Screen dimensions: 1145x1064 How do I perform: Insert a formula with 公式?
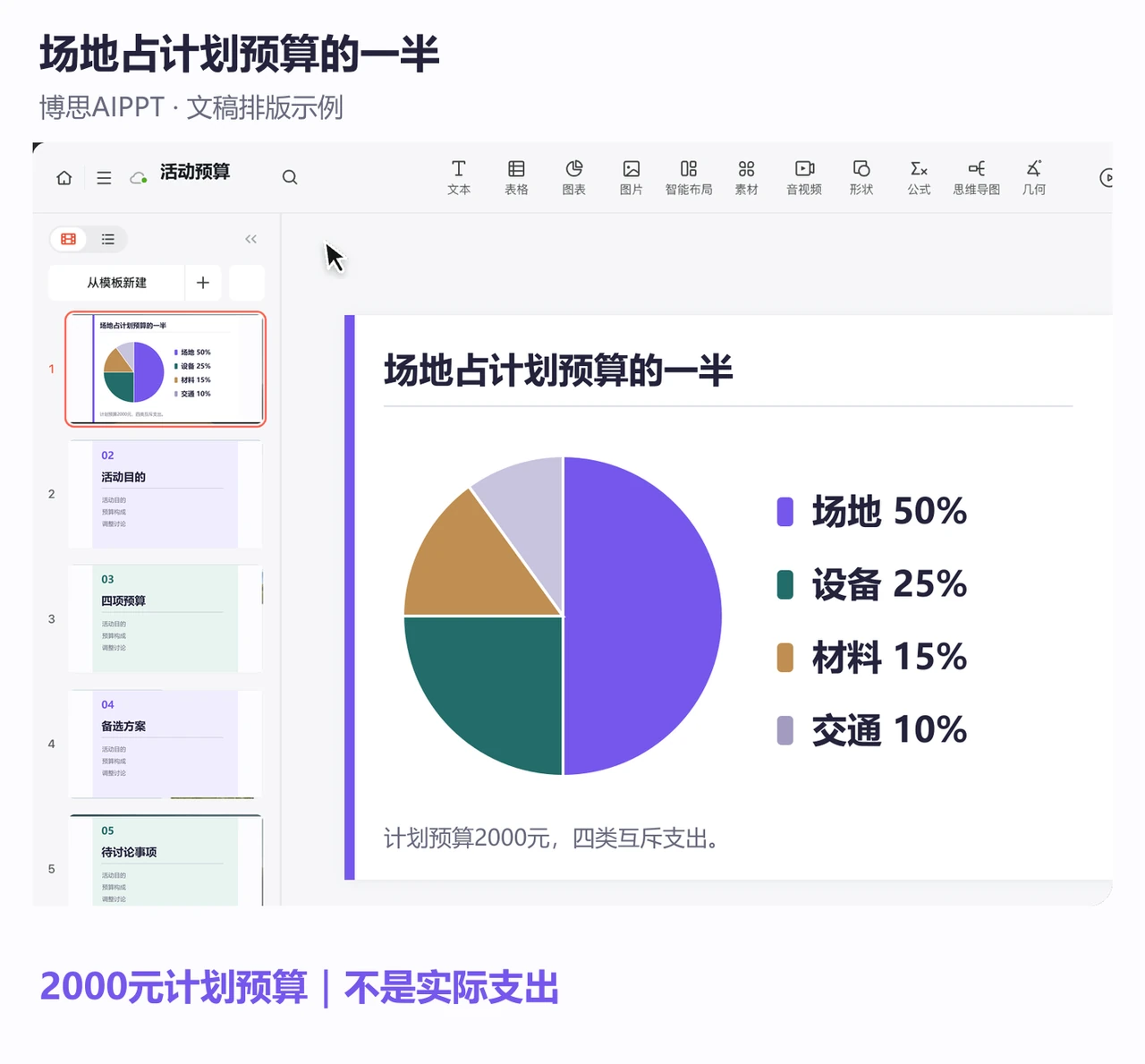click(919, 177)
